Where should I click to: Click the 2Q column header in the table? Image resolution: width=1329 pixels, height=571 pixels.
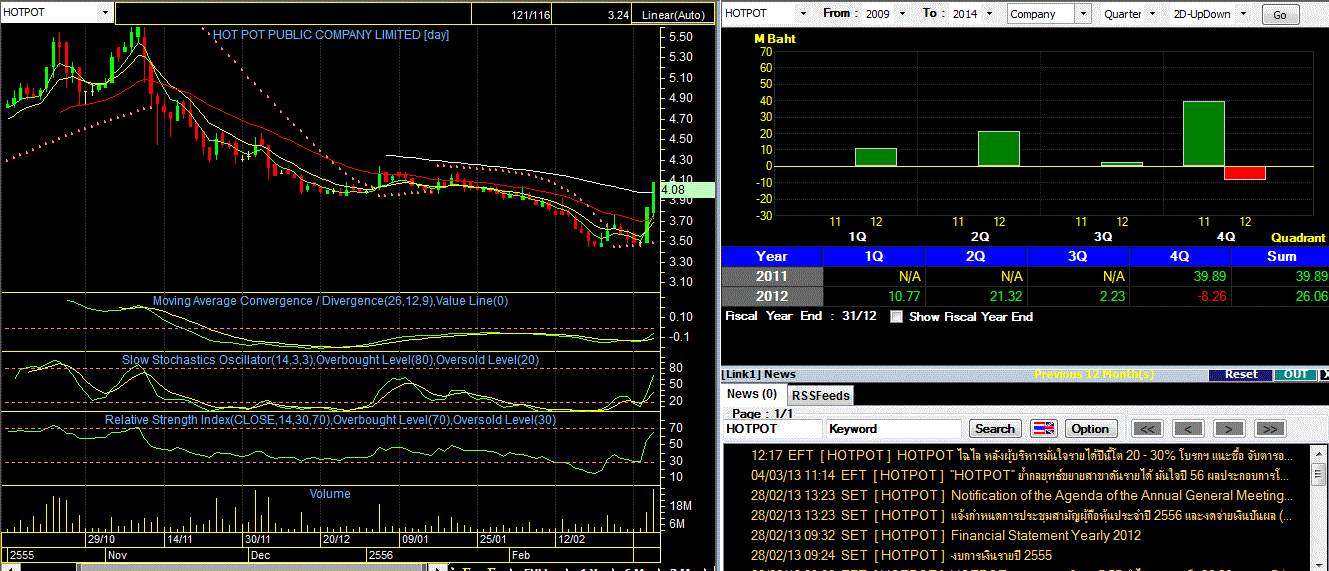[x=976, y=256]
